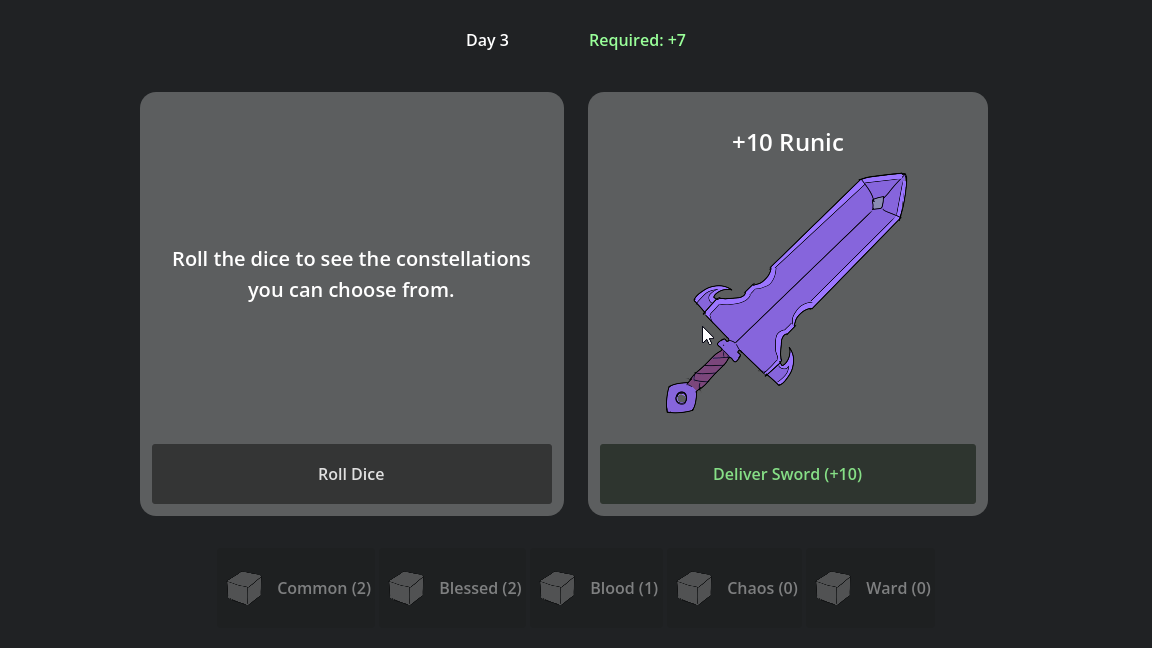Viewport: 1152px width, 648px height.
Task: Select the Common (2) dice label
Action: point(324,588)
